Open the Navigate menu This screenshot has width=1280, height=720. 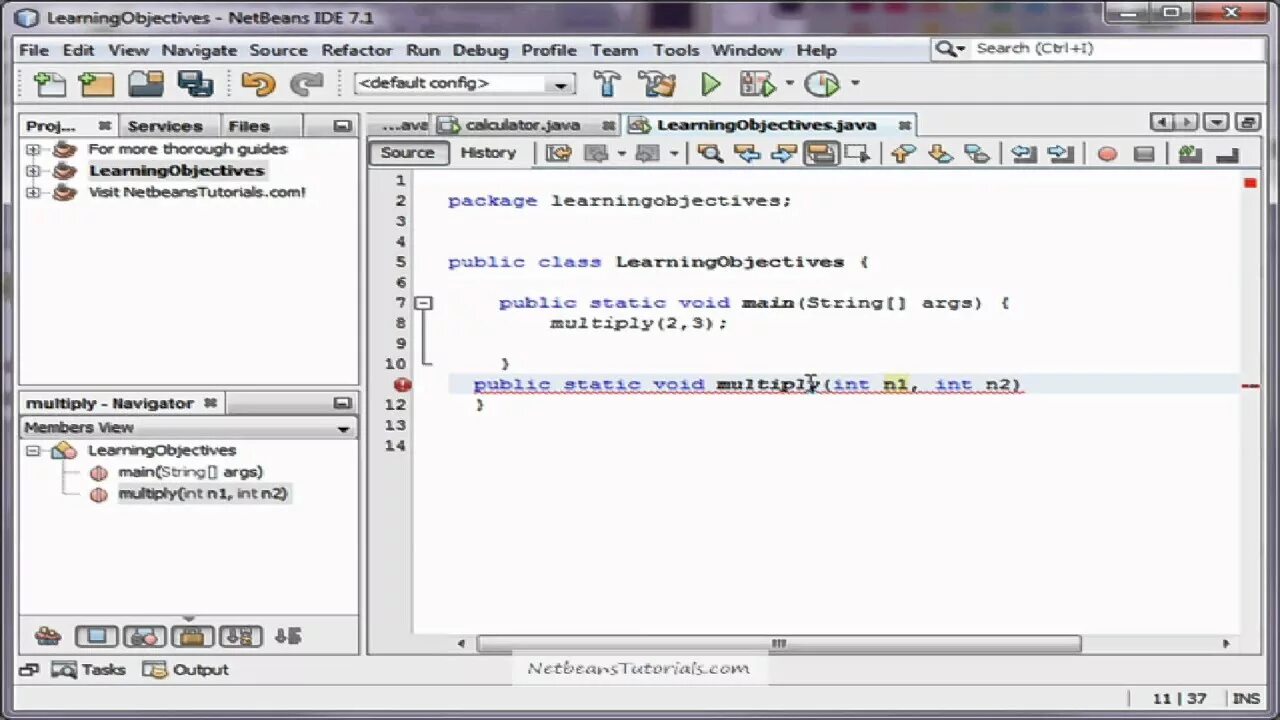(x=199, y=50)
